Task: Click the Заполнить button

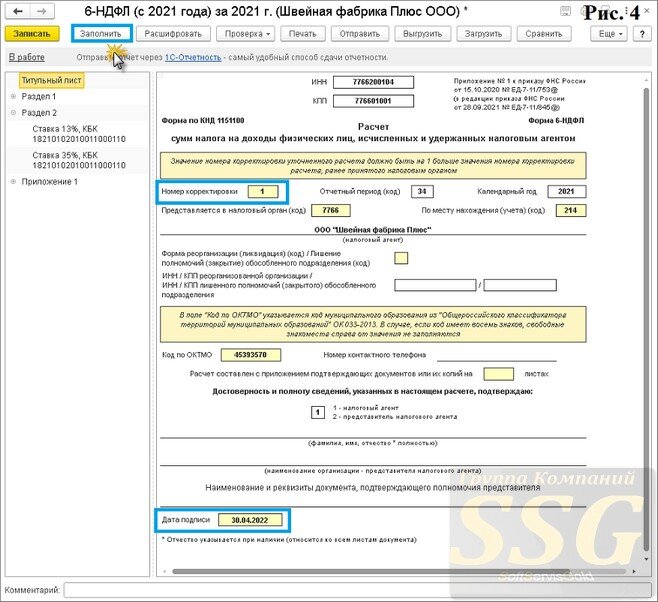Action: [101, 34]
